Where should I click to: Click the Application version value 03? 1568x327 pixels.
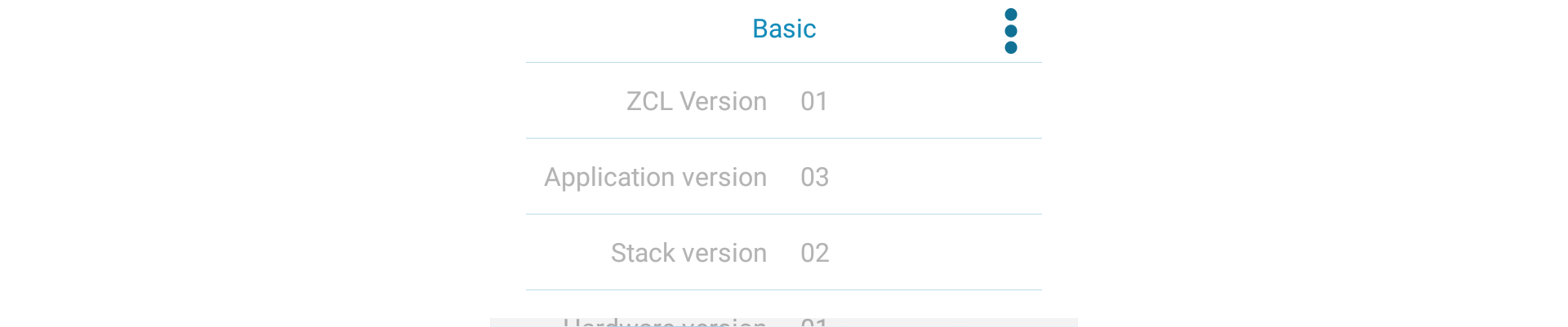click(814, 177)
